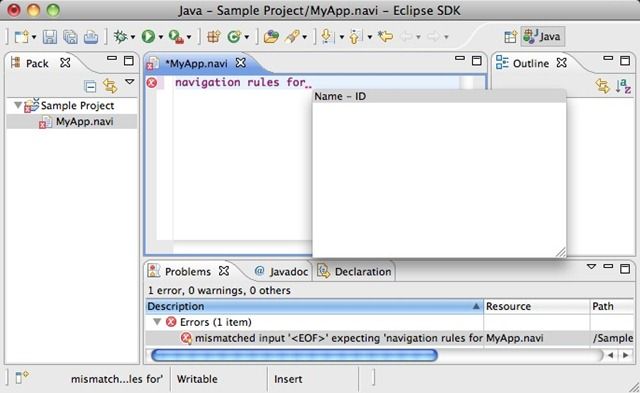Switch to the Javadoc tab
The height and width of the screenshot is (393, 640).
[281, 271]
